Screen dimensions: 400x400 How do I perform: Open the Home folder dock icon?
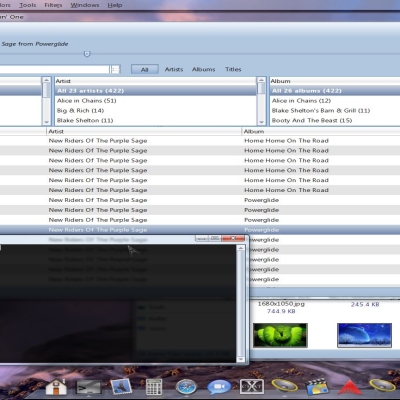pyautogui.click(x=56, y=388)
